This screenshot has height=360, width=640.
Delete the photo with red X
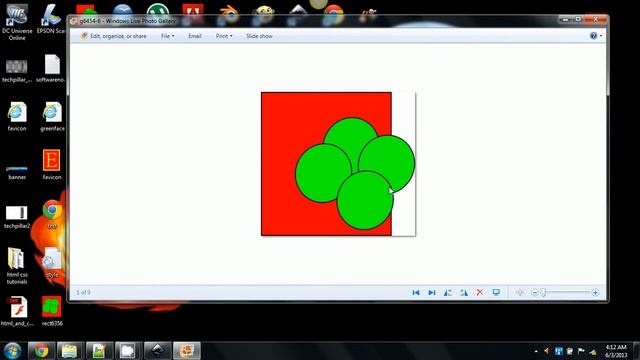[x=480, y=292]
